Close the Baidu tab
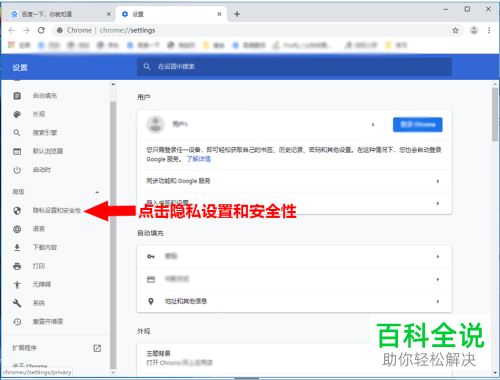 coord(109,14)
